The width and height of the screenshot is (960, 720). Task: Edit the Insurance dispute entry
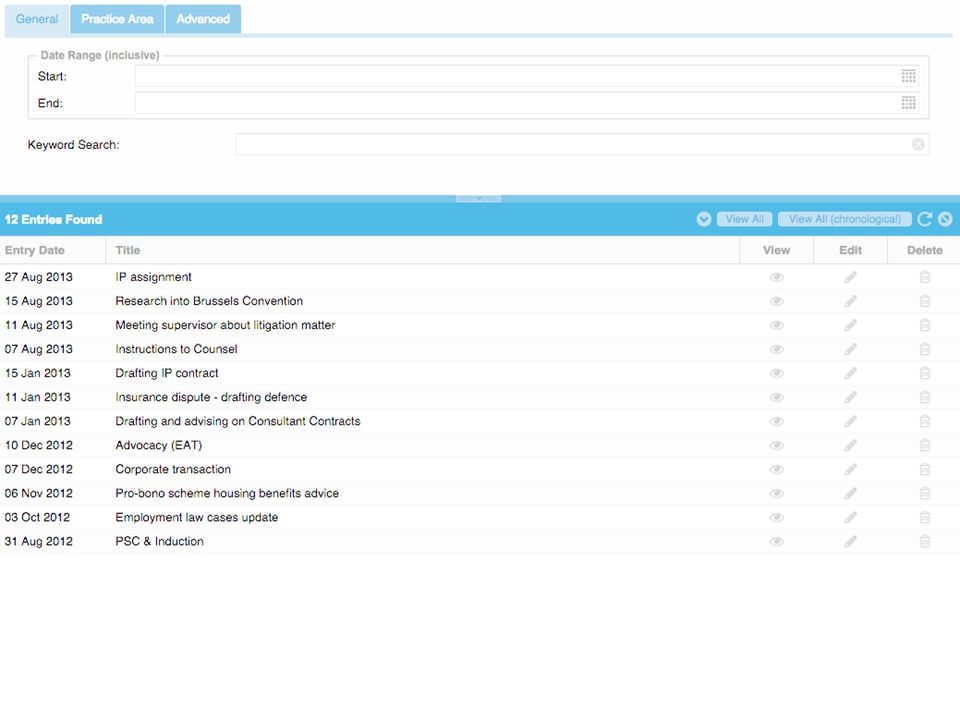850,397
